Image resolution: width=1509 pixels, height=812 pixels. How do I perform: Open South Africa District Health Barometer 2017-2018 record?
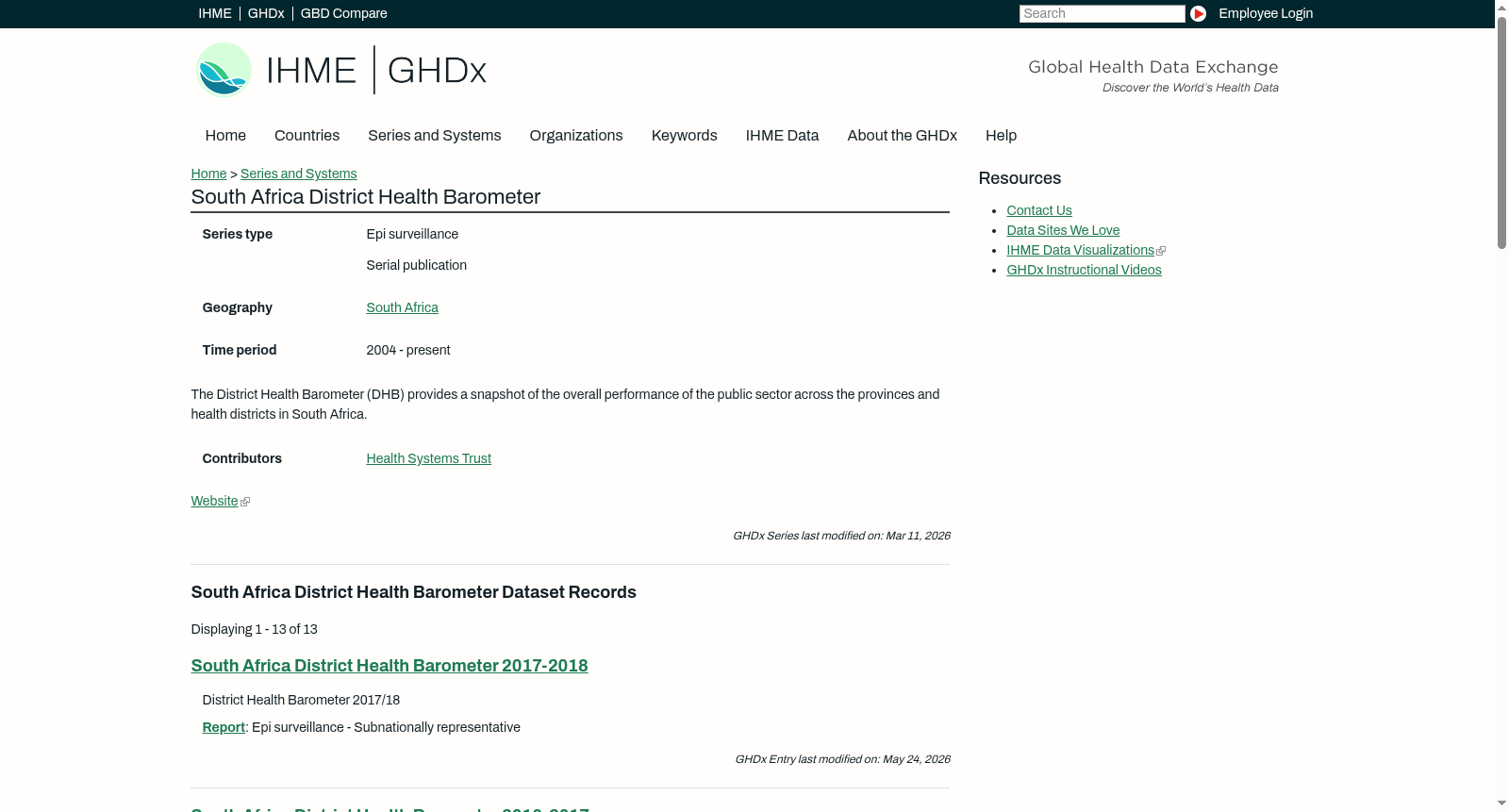tap(390, 666)
